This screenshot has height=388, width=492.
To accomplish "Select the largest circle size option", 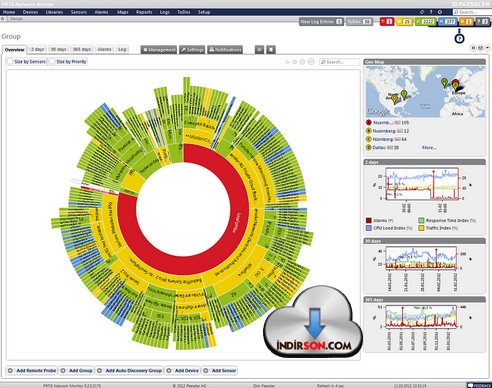I will (x=311, y=62).
